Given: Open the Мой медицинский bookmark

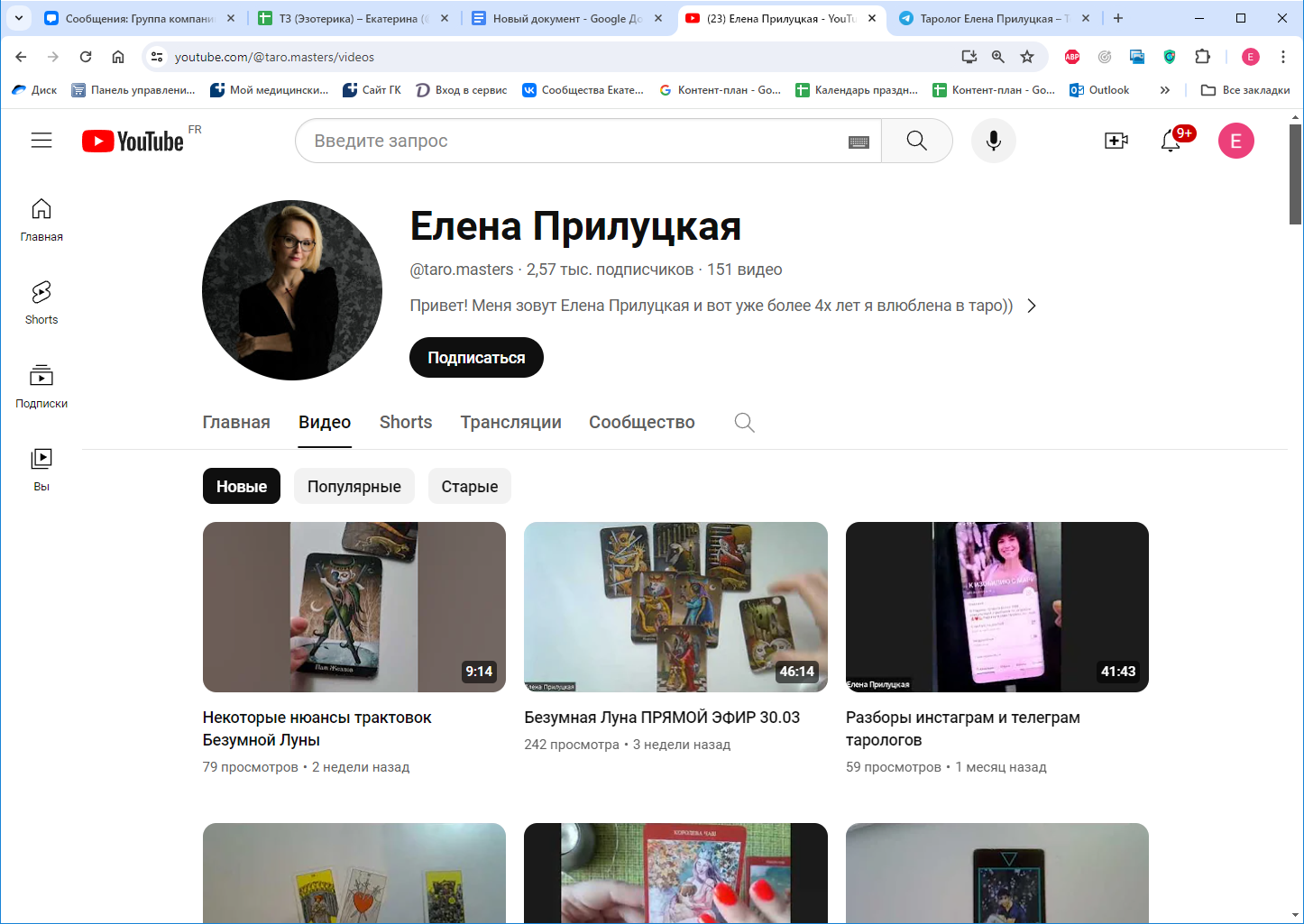Looking at the screenshot, I should point(269,90).
